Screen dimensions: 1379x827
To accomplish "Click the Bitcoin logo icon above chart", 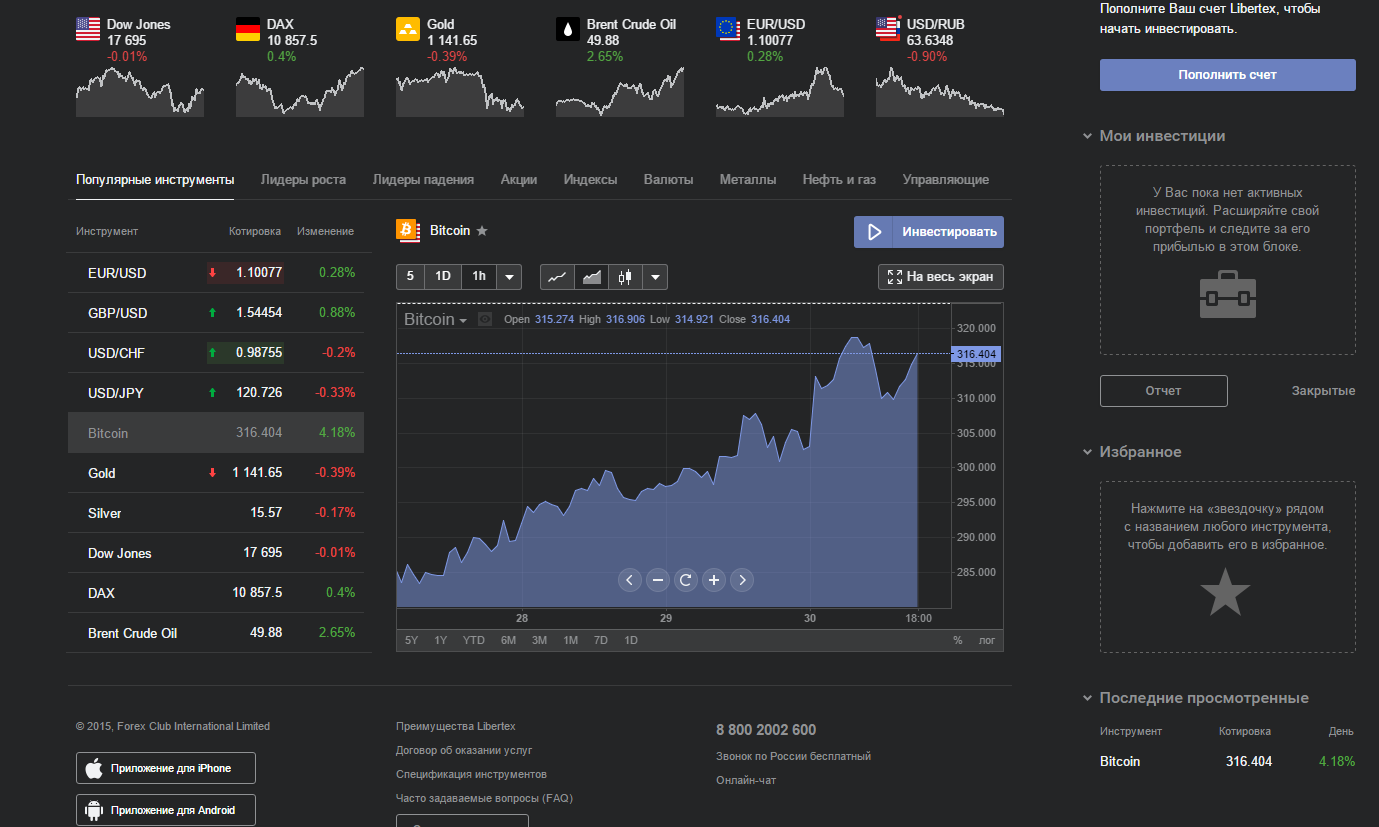I will [408, 231].
